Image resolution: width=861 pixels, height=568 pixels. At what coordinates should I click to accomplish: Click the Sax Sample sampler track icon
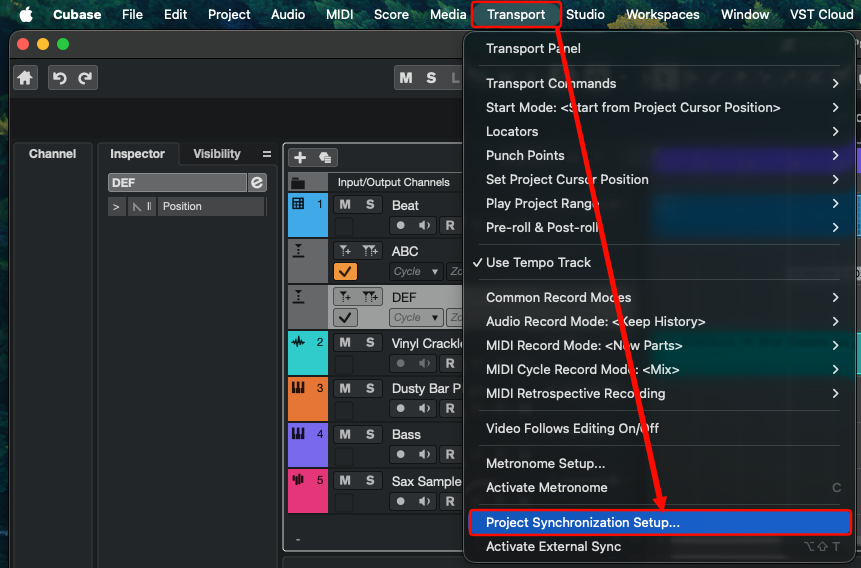tap(298, 480)
